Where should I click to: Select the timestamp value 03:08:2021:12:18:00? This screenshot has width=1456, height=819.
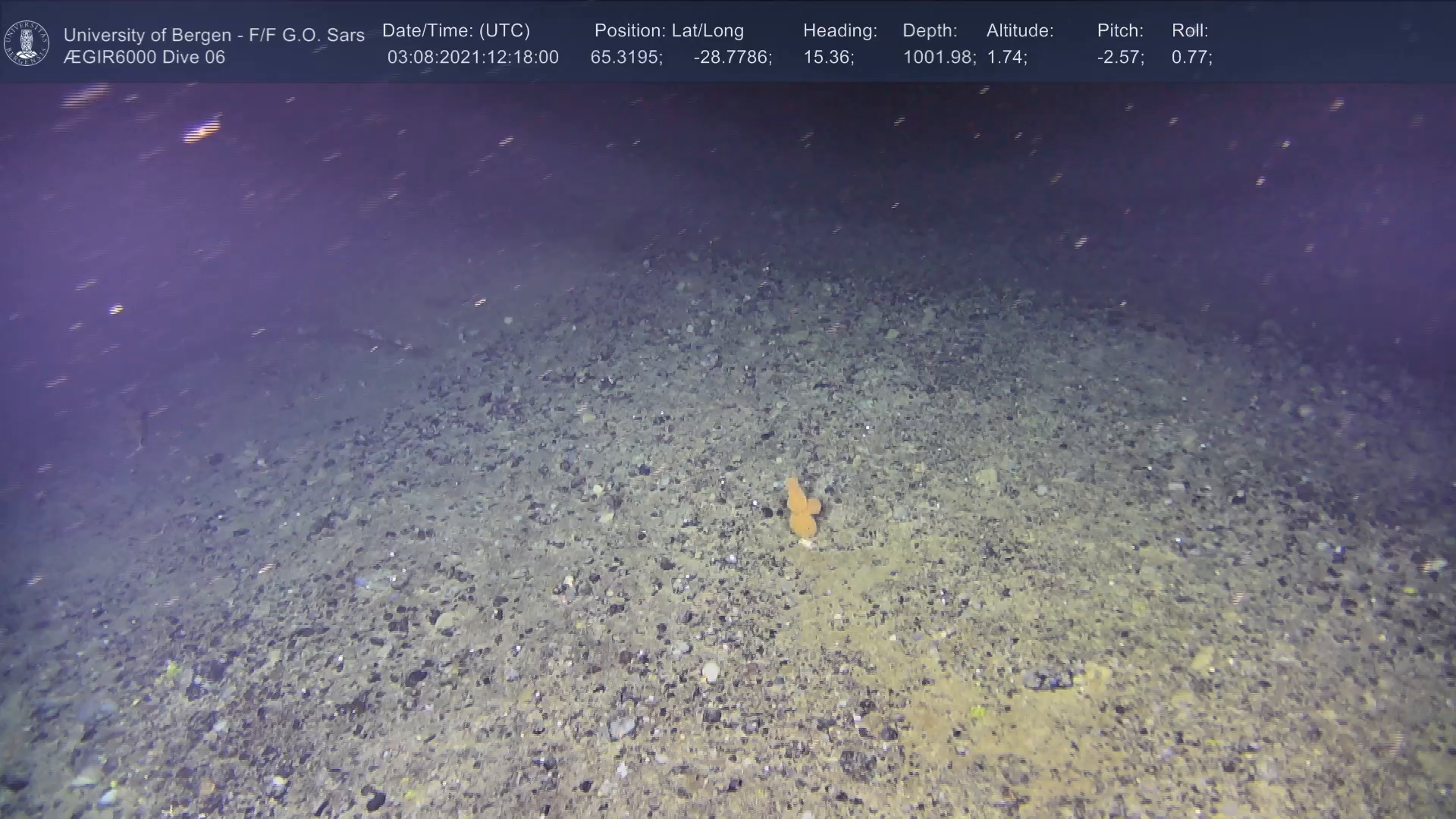pos(472,58)
